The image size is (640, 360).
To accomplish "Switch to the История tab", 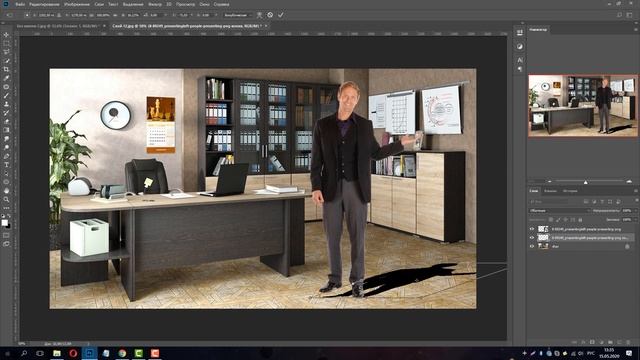I will 570,191.
